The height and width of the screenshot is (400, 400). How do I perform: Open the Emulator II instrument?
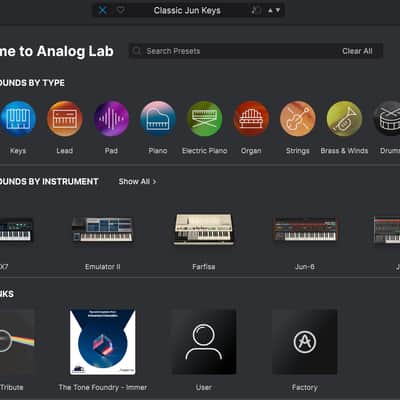pos(103,229)
